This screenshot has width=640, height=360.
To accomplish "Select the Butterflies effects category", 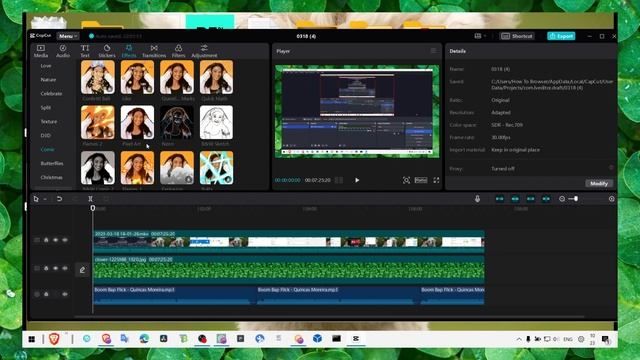I will pos(52,163).
